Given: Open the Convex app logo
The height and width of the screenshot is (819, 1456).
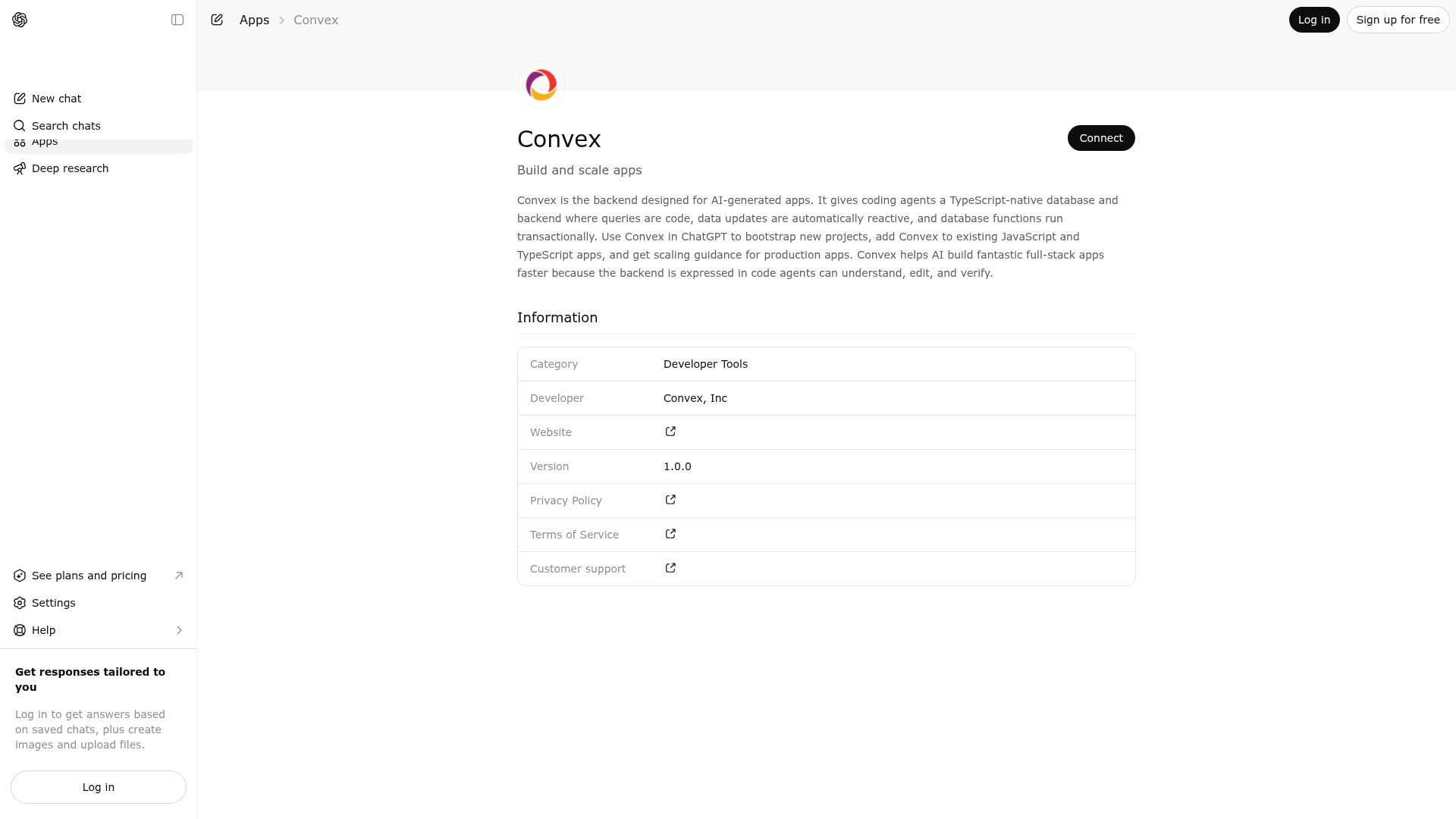Looking at the screenshot, I should (x=541, y=85).
